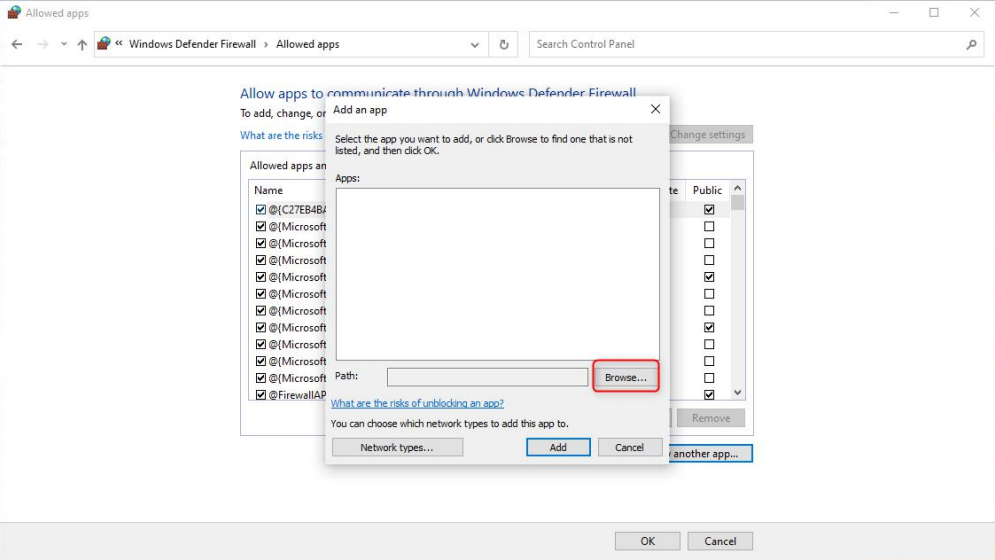
Task: Select the @{C27EB4BA list entry text
Action: tap(297, 210)
